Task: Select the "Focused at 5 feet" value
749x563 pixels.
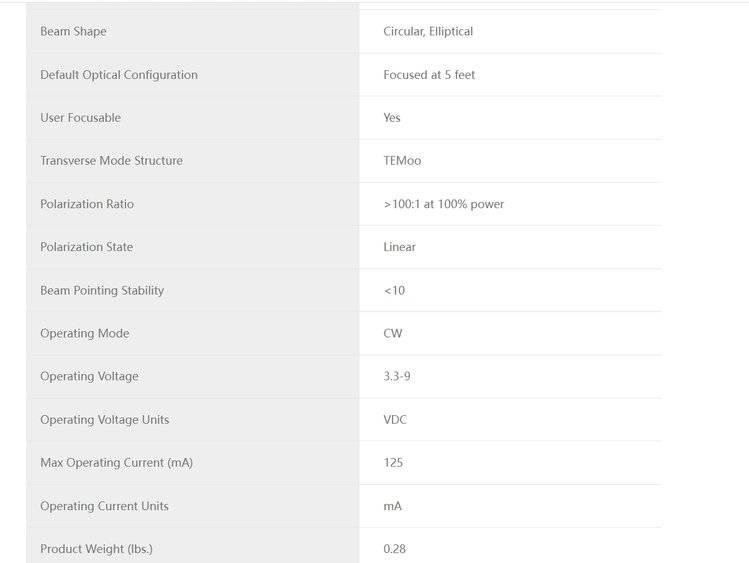Action: (x=429, y=75)
